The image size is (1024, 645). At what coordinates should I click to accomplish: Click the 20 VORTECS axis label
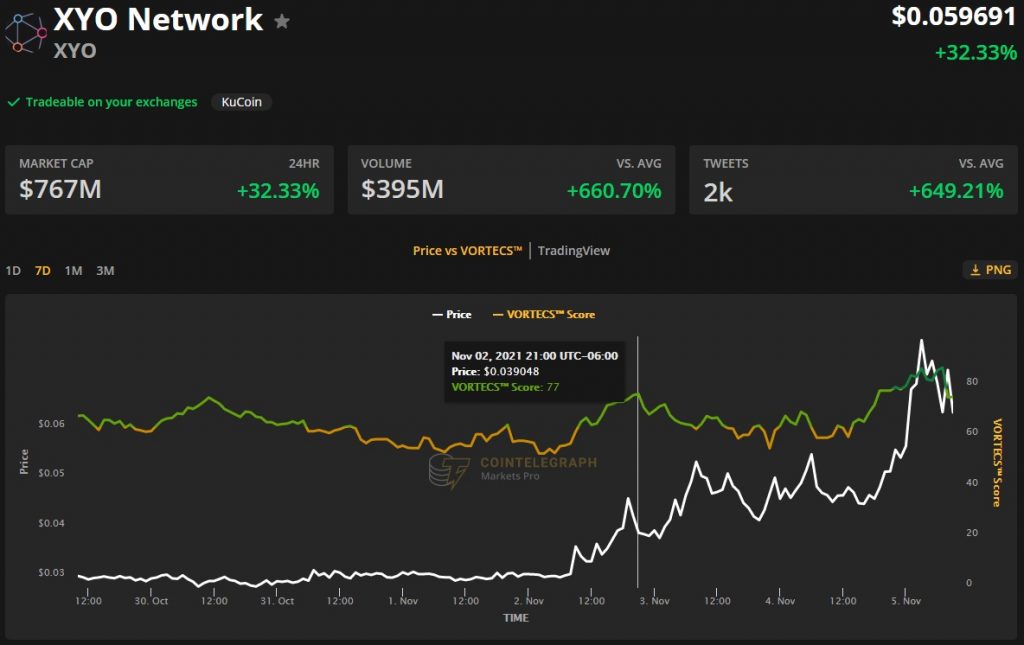pyautogui.click(x=972, y=533)
